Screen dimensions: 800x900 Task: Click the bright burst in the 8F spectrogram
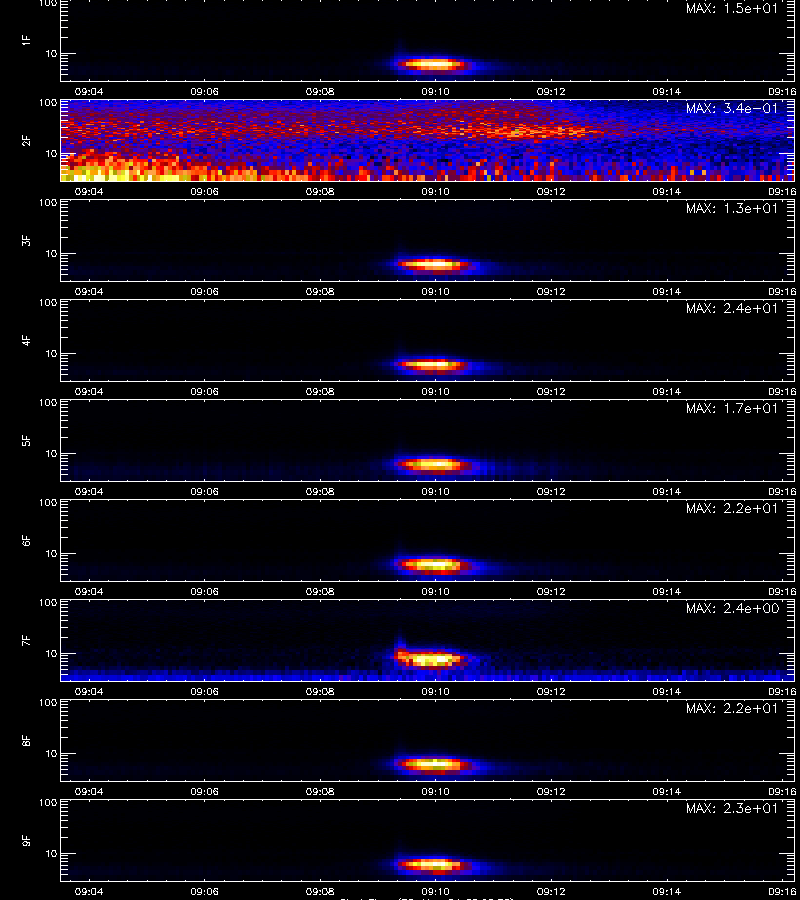[x=434, y=765]
